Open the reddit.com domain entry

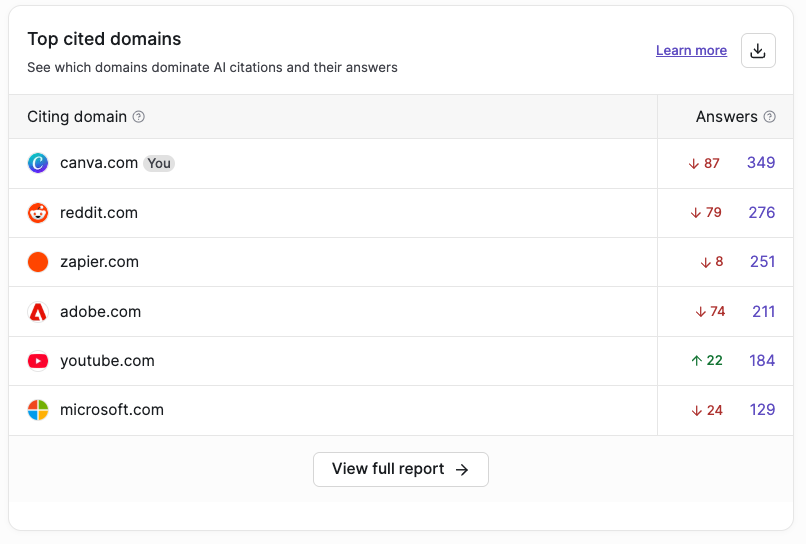[99, 213]
